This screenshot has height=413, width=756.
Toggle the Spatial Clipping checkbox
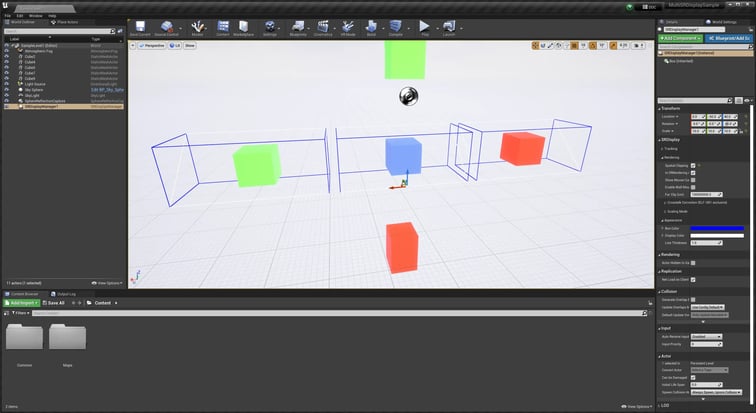[x=695, y=163]
